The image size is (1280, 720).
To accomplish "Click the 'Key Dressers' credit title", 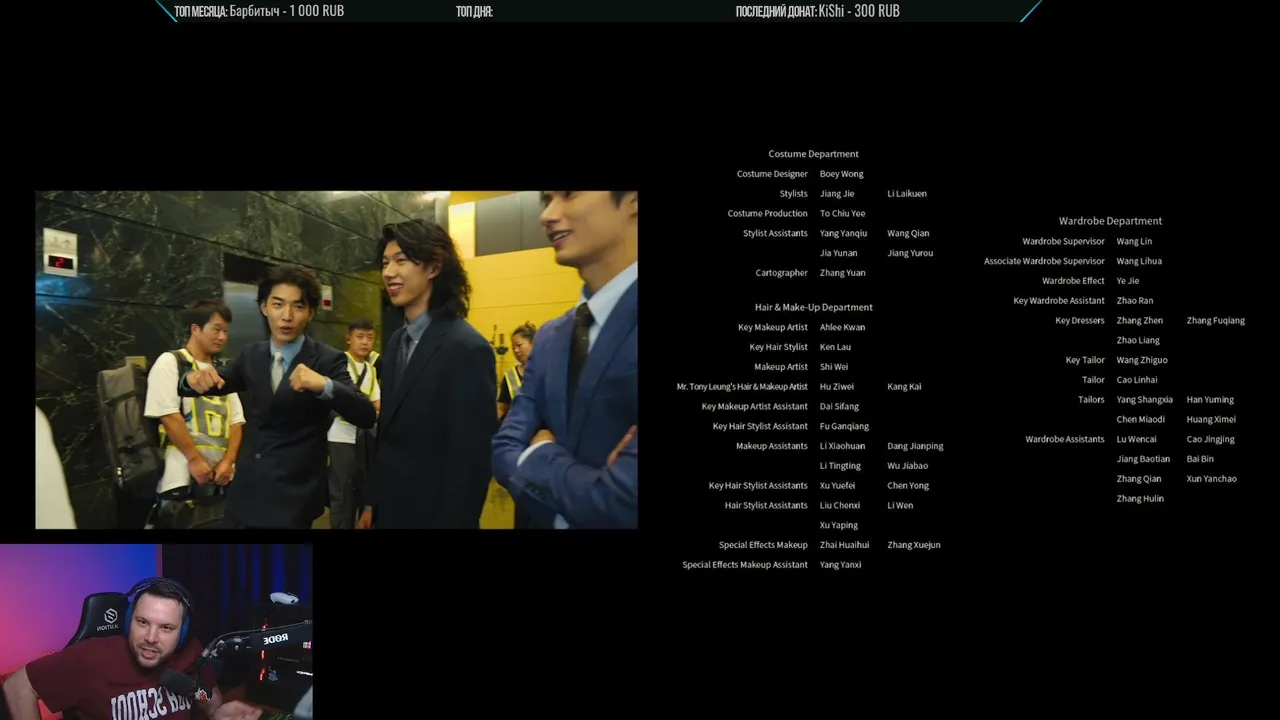I will coord(1080,321).
